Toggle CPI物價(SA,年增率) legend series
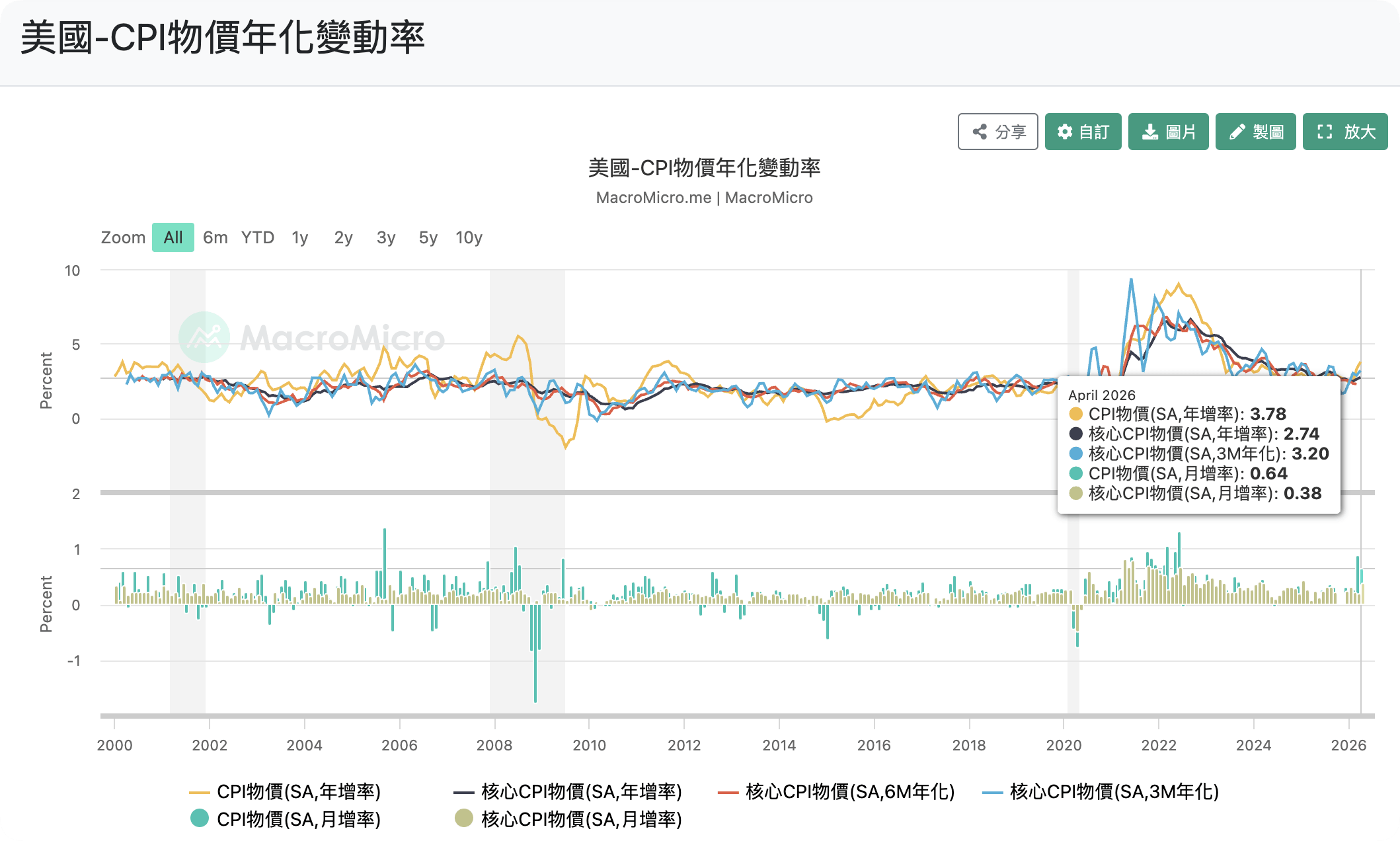Viewport: 1400px width, 841px height. pyautogui.click(x=285, y=791)
